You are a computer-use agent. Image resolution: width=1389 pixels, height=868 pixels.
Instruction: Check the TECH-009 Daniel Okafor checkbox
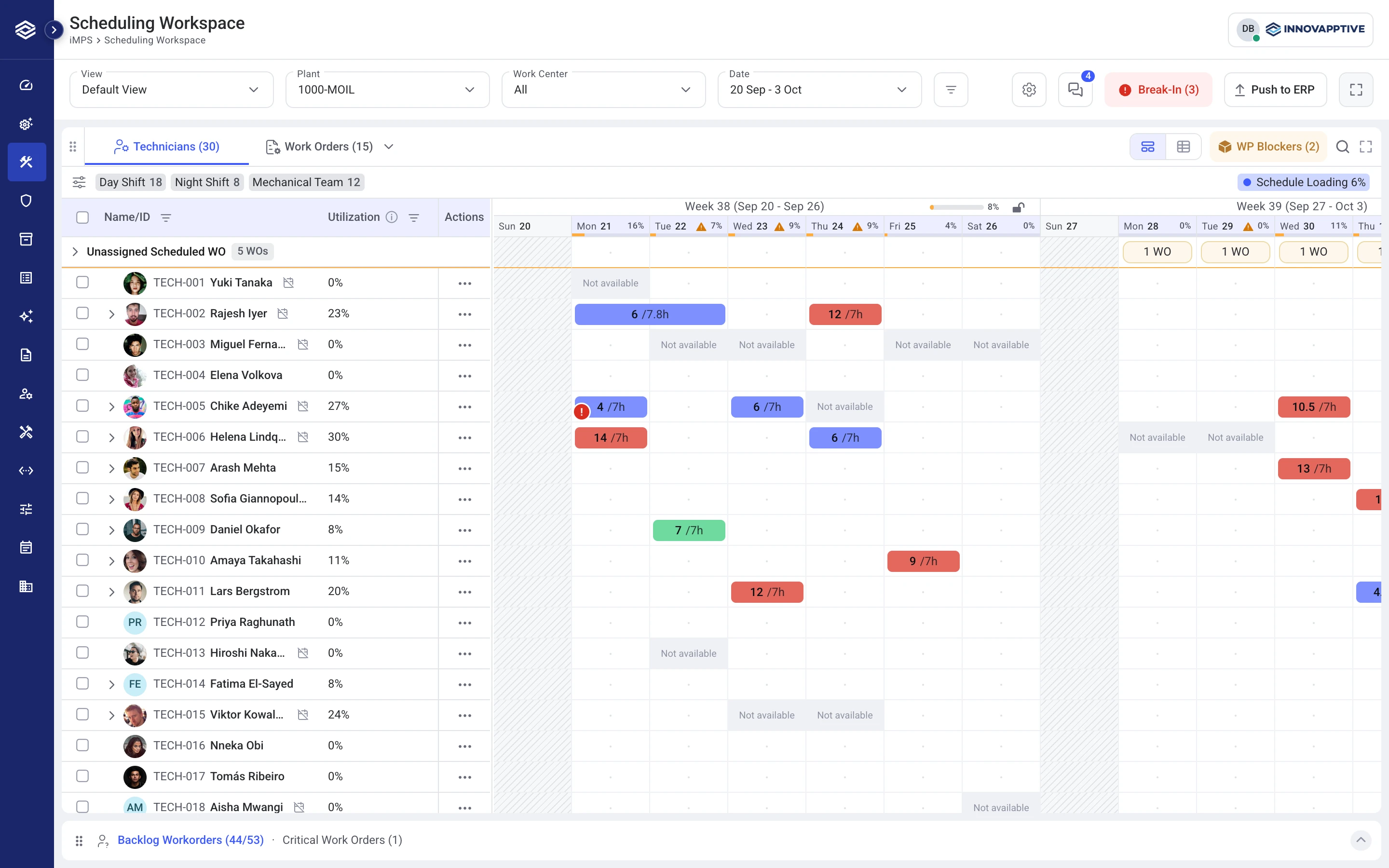[82, 529]
